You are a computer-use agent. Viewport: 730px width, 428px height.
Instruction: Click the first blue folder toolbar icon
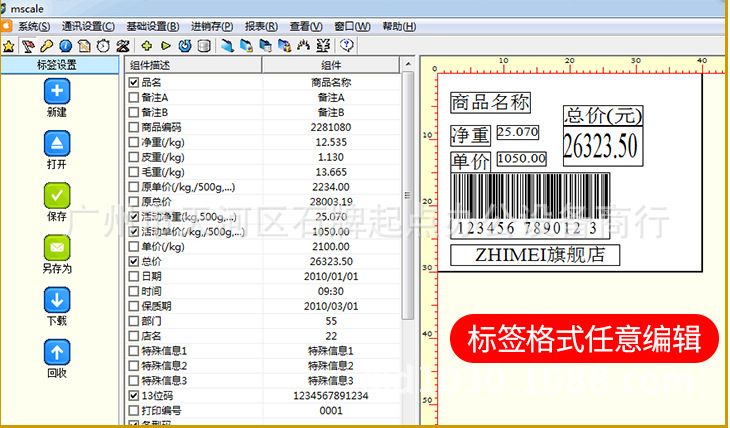pyautogui.click(x=227, y=46)
